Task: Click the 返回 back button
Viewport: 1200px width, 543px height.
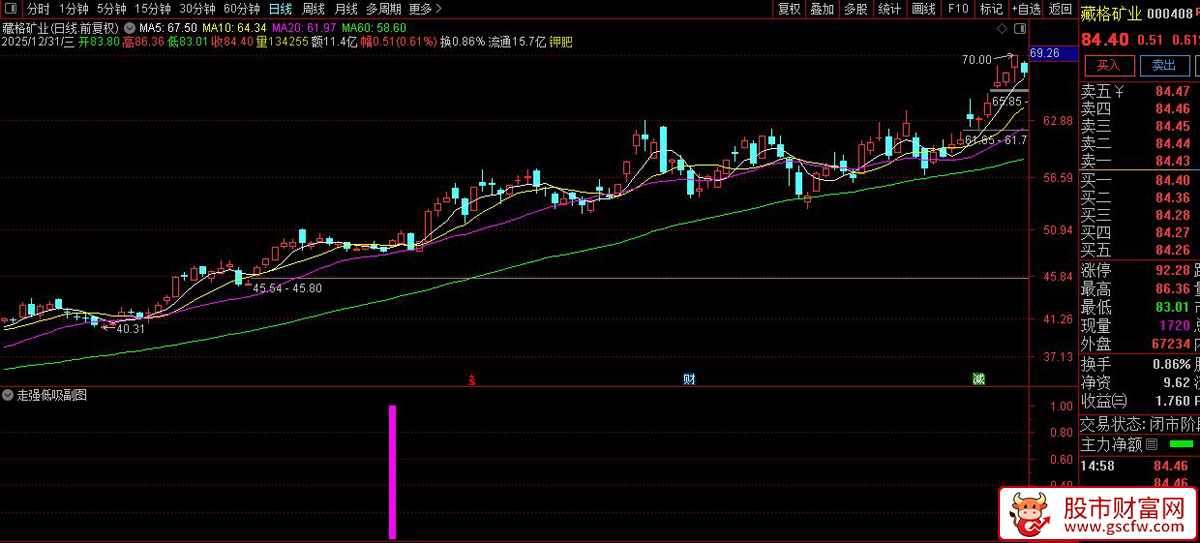Action: [x=1060, y=9]
